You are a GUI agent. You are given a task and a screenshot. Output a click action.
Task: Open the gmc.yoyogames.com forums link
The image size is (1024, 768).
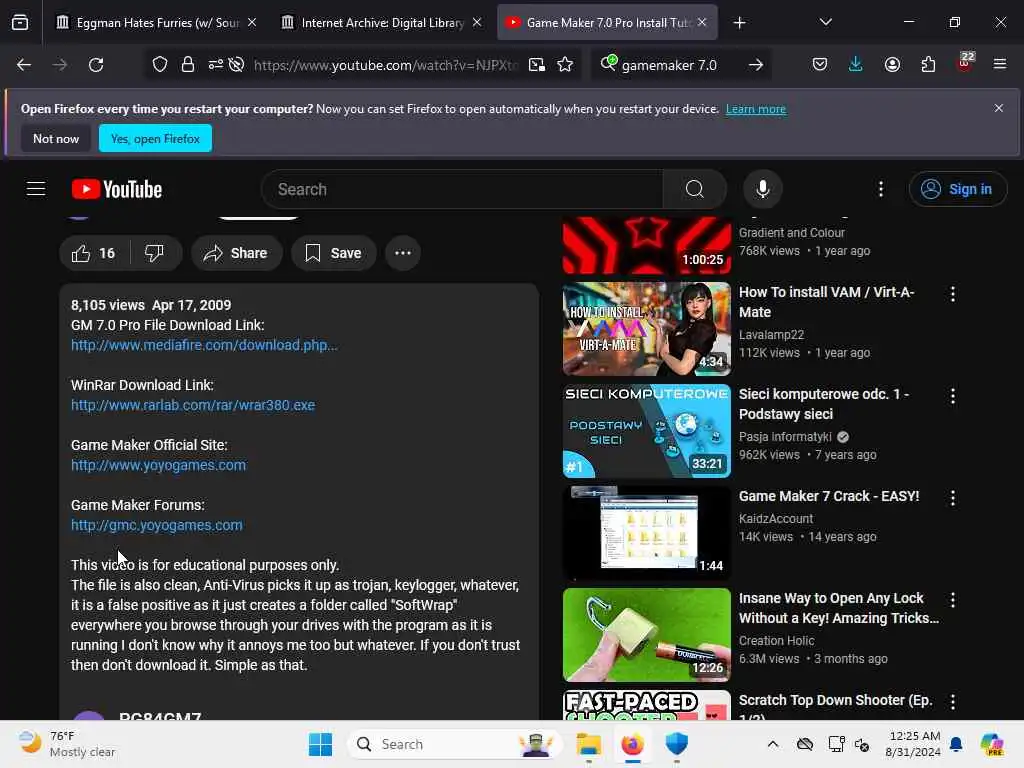click(157, 525)
